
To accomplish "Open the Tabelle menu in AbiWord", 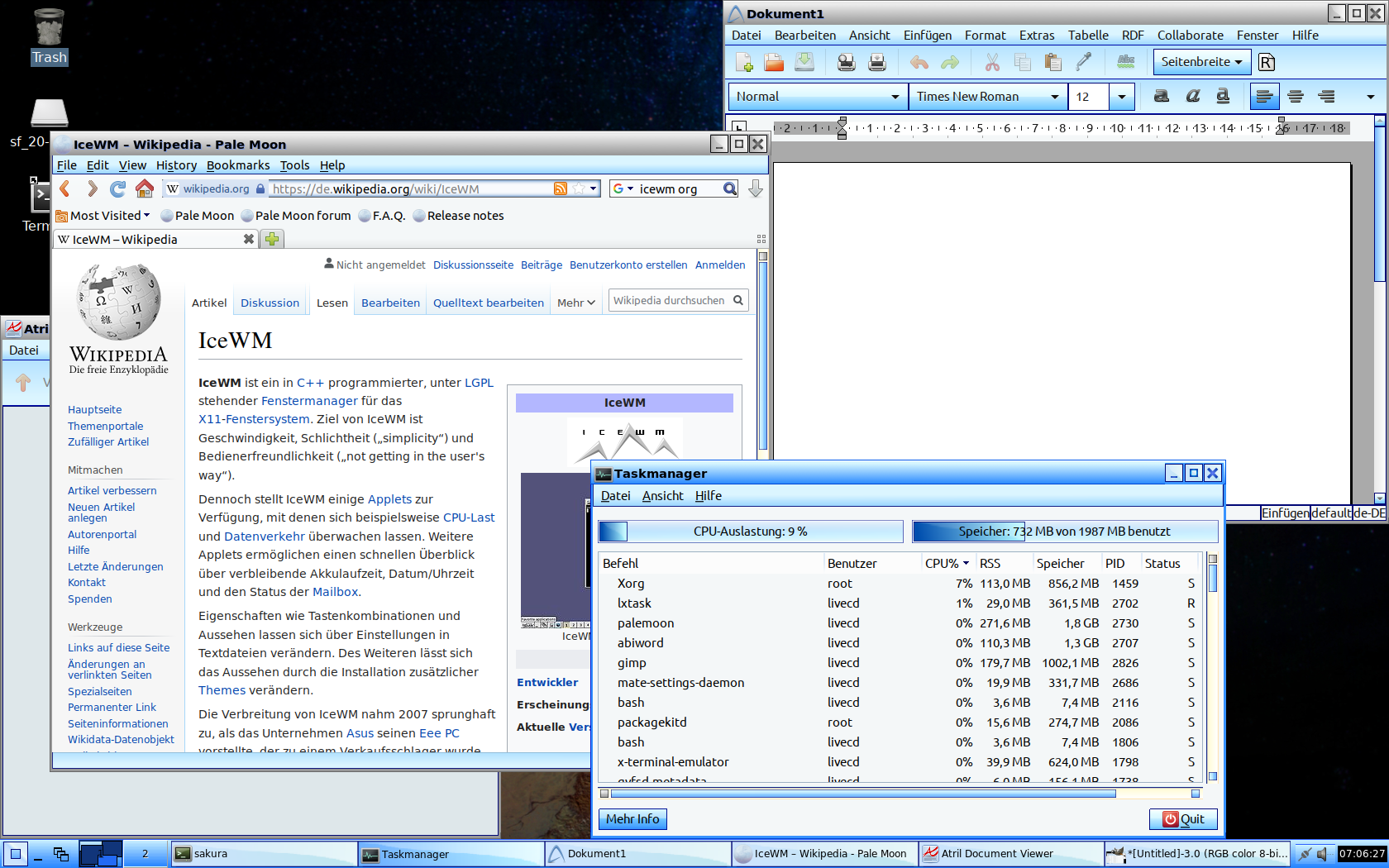I will [x=1088, y=36].
